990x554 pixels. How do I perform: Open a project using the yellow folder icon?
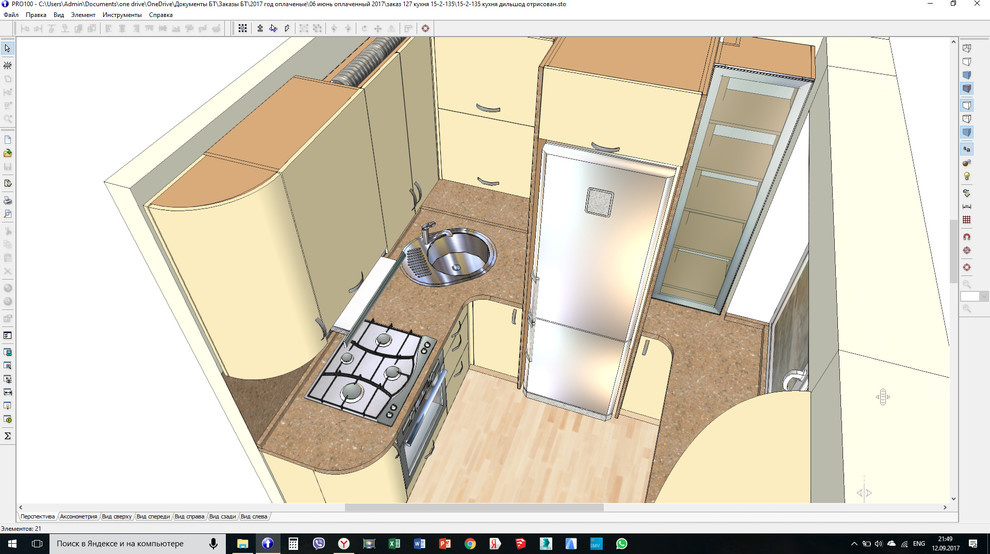point(8,153)
